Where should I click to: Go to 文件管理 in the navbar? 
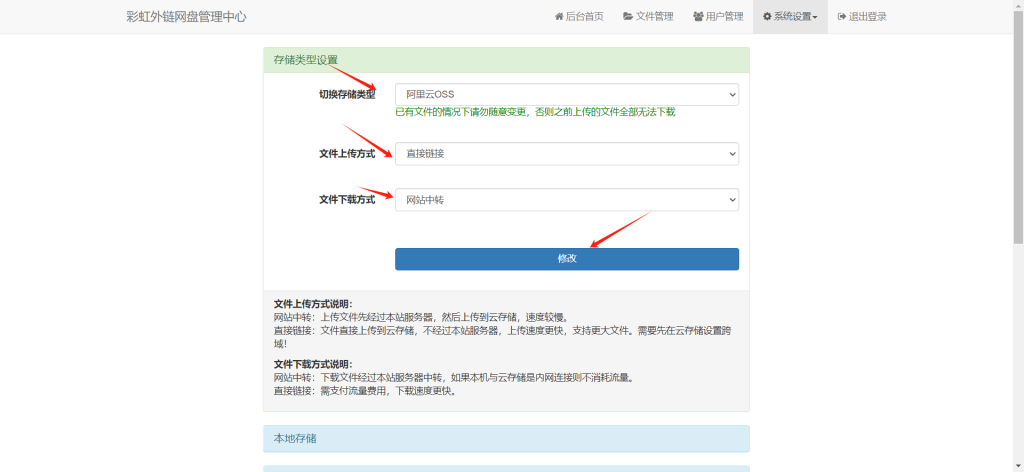[648, 17]
